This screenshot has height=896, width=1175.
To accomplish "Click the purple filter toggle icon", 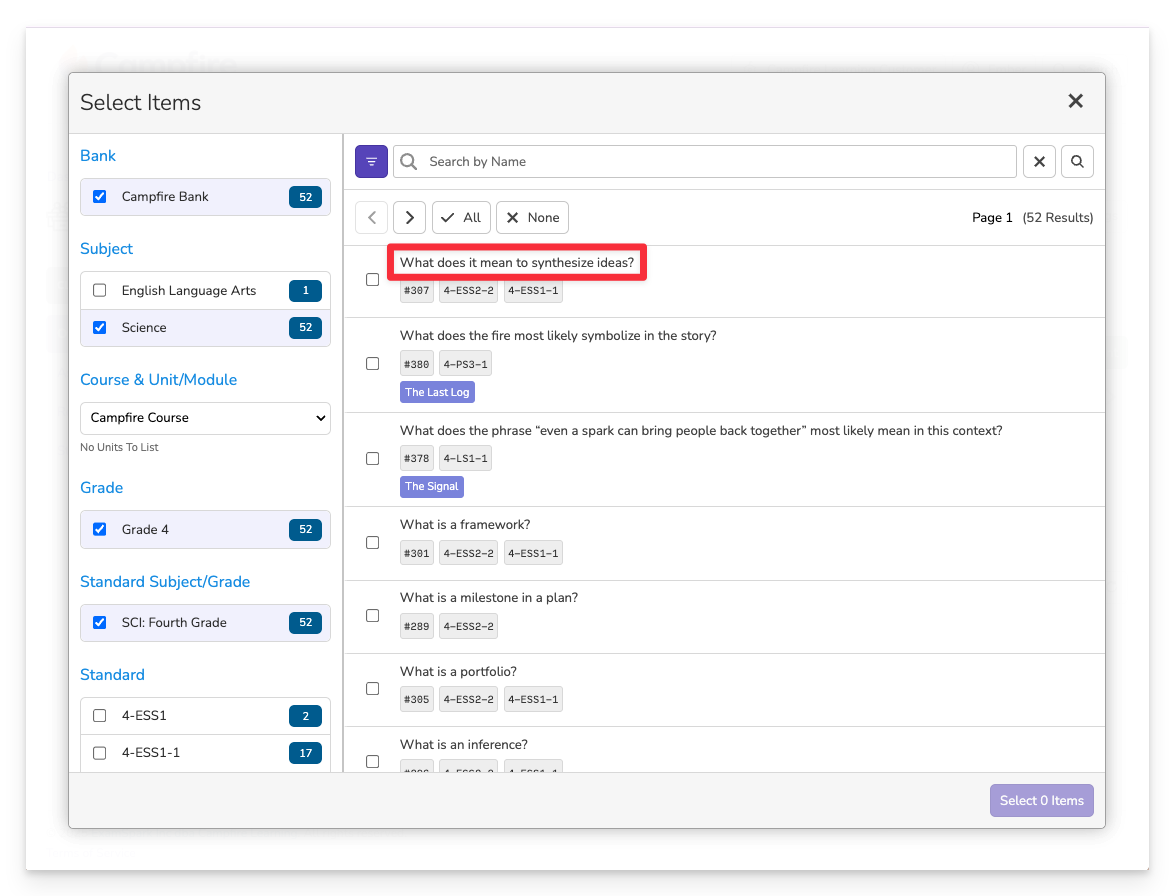I will pyautogui.click(x=371, y=161).
